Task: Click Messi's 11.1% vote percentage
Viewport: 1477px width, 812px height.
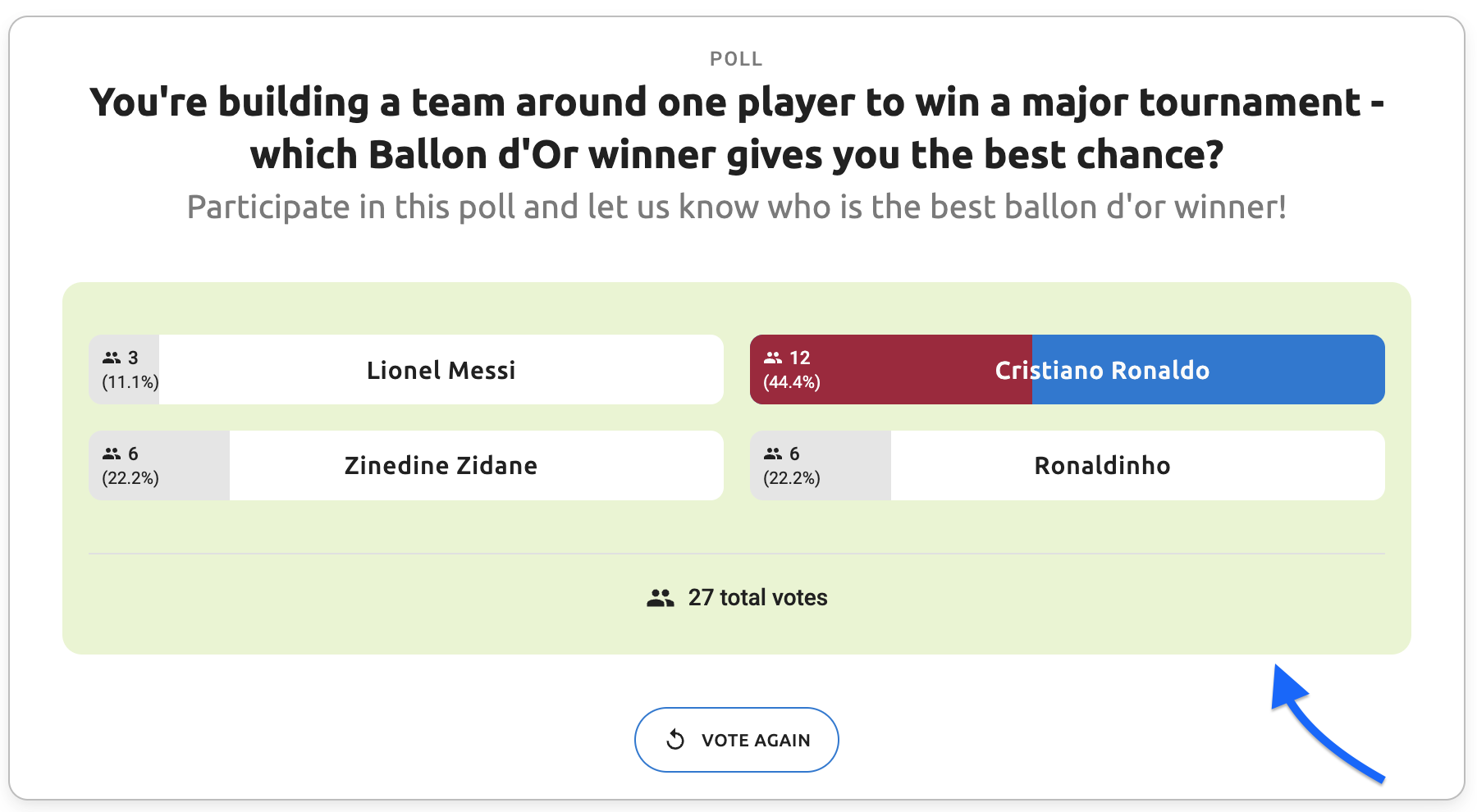Action: 130,382
